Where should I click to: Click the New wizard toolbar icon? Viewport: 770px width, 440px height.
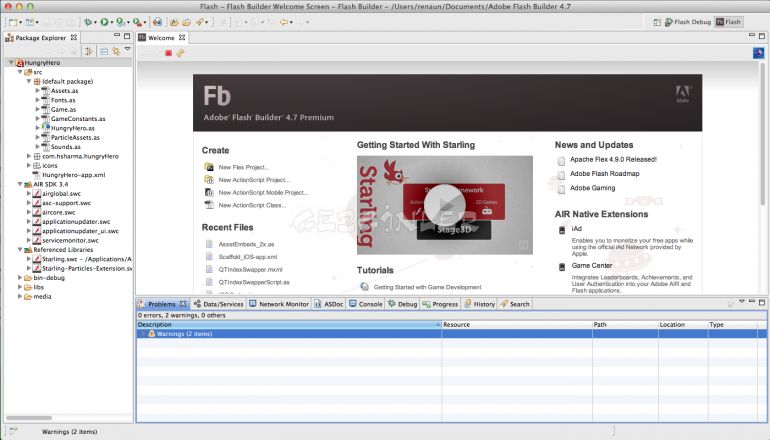tap(13, 22)
